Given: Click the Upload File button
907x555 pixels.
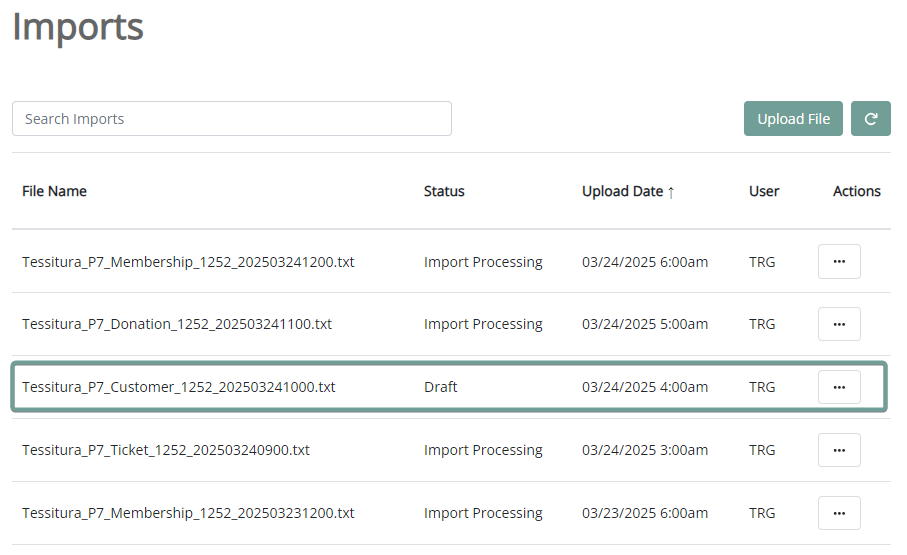Looking at the screenshot, I should [x=793, y=119].
